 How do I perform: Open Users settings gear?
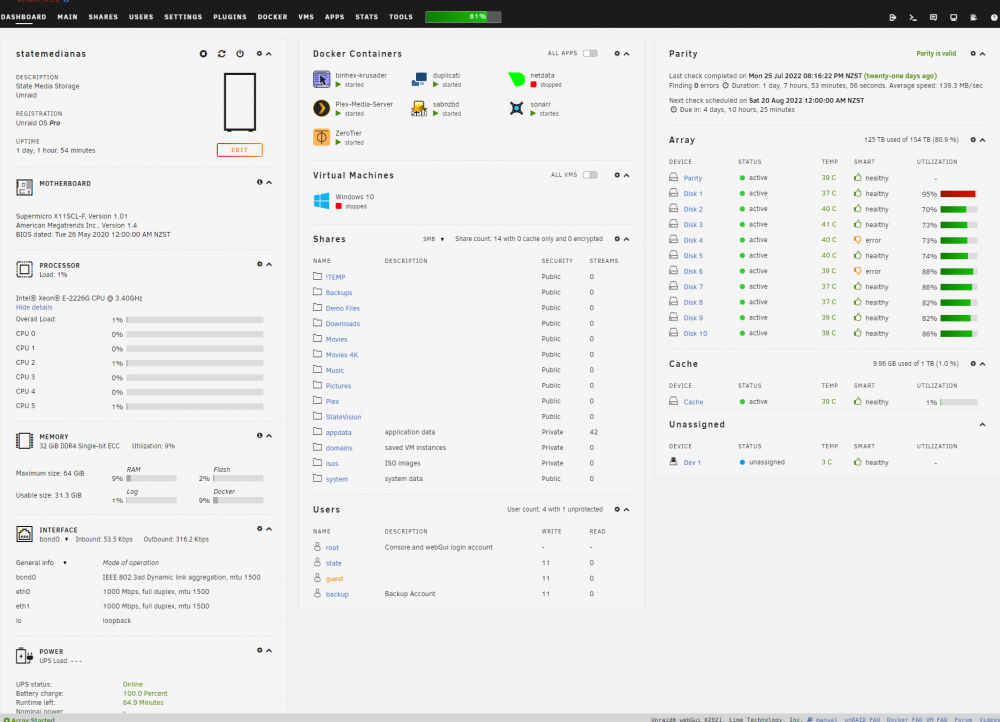coord(617,509)
